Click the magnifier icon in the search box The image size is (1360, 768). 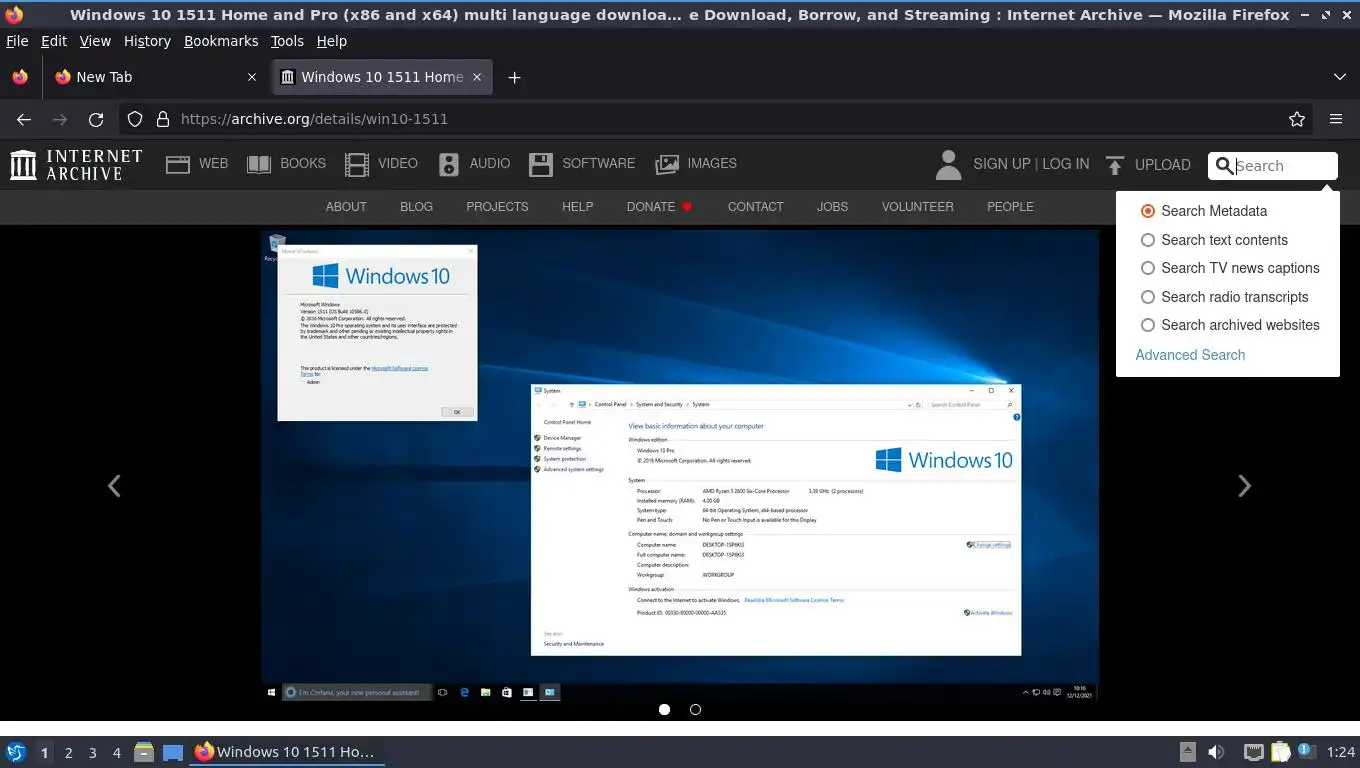pyautogui.click(x=1225, y=166)
